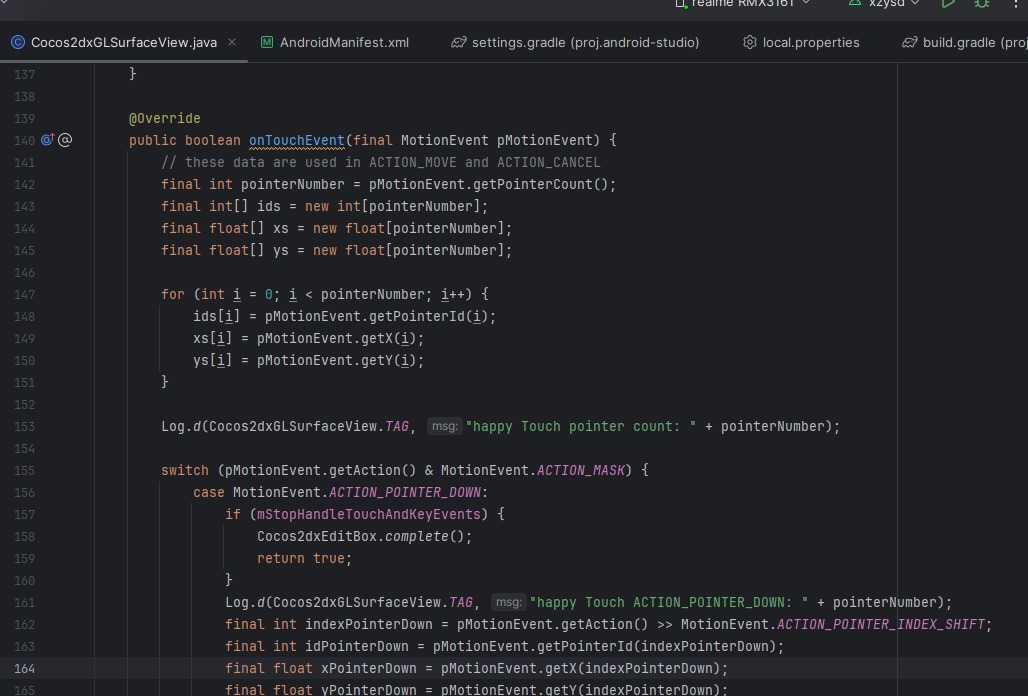
Task: Place cursor on getPointerCount() call
Action: (x=540, y=184)
